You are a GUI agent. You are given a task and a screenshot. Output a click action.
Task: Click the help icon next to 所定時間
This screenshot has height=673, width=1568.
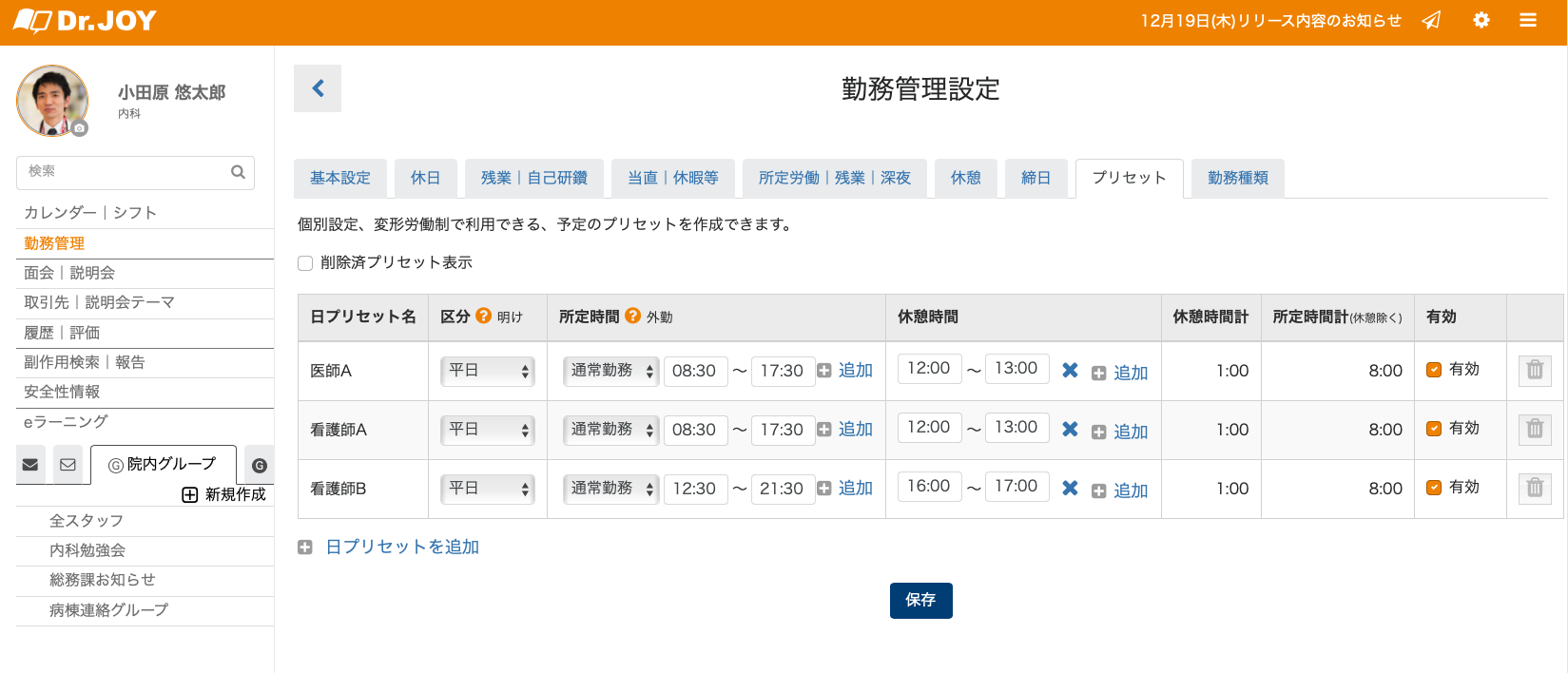pos(632,316)
